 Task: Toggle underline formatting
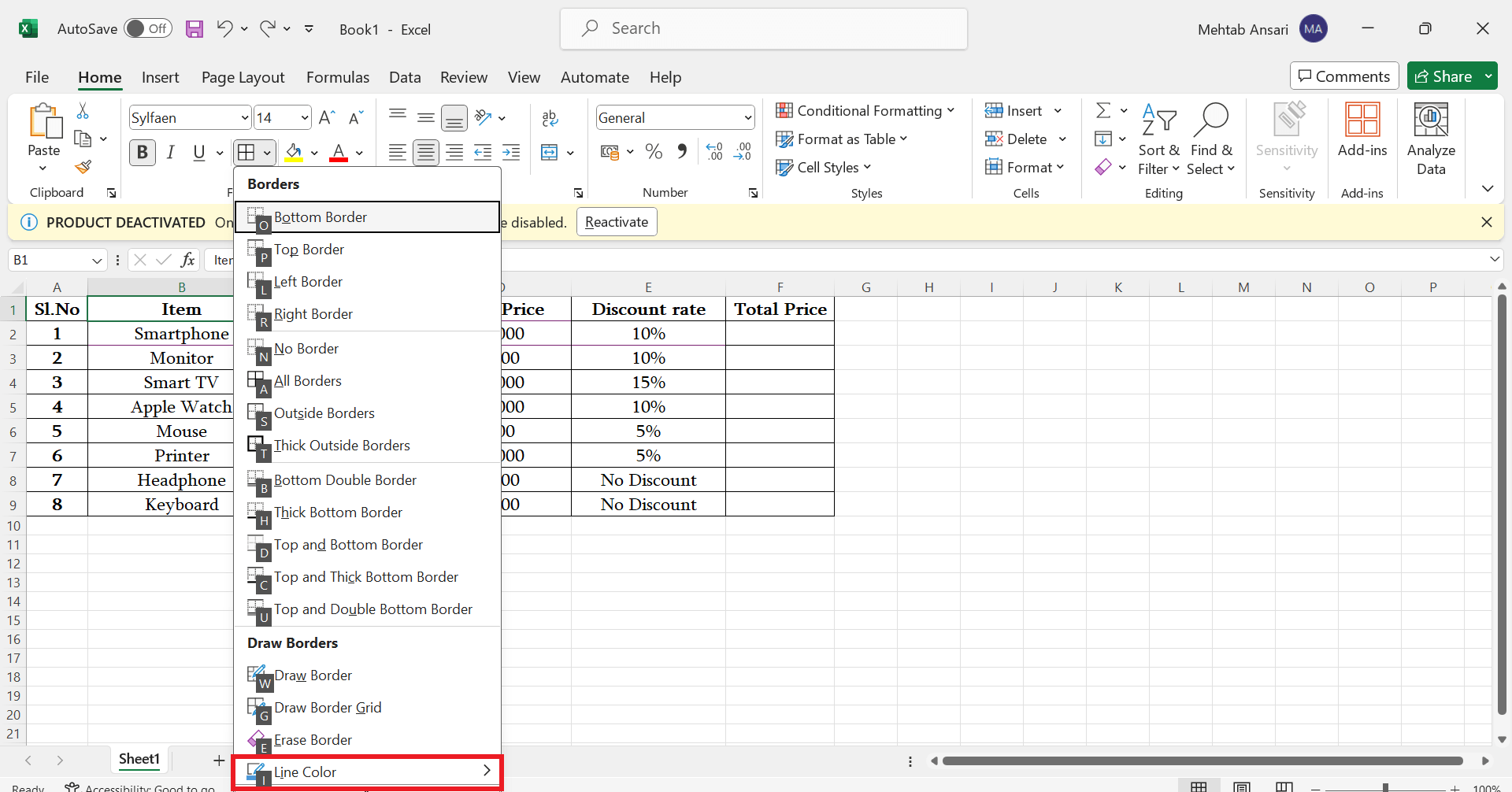point(198,152)
